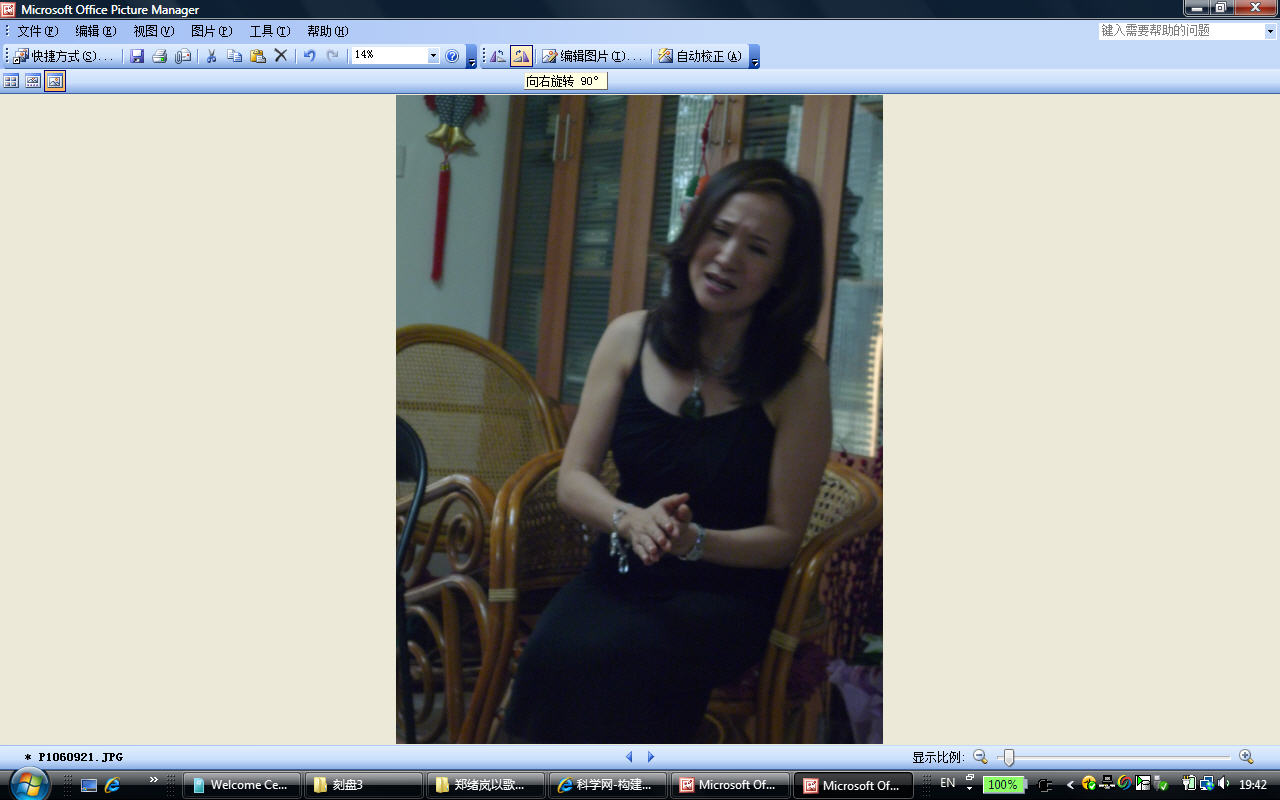This screenshot has height=800, width=1280.
Task: Open help search box dropdown arrow
Action: click(x=1271, y=31)
